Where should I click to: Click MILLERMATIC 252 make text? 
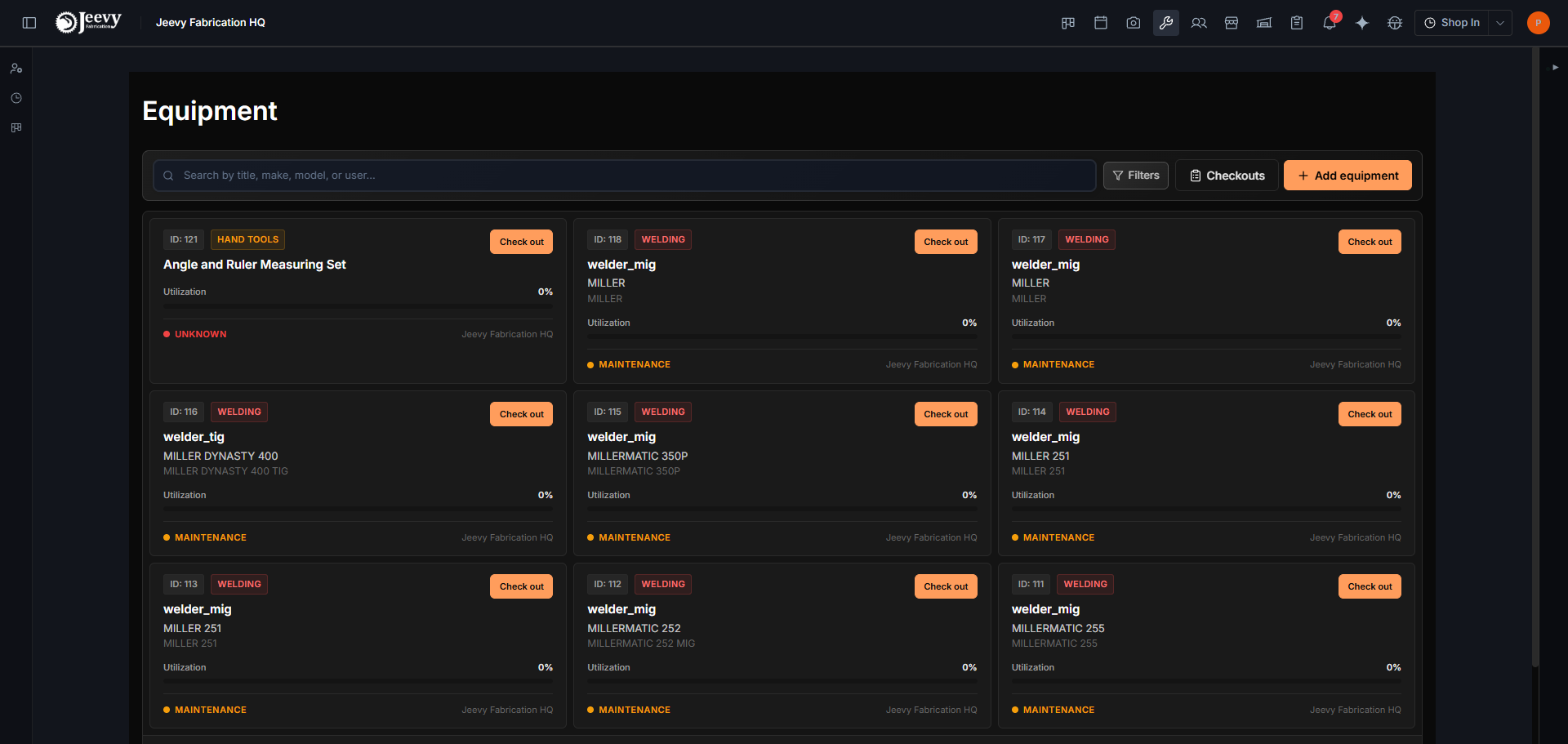tap(634, 628)
